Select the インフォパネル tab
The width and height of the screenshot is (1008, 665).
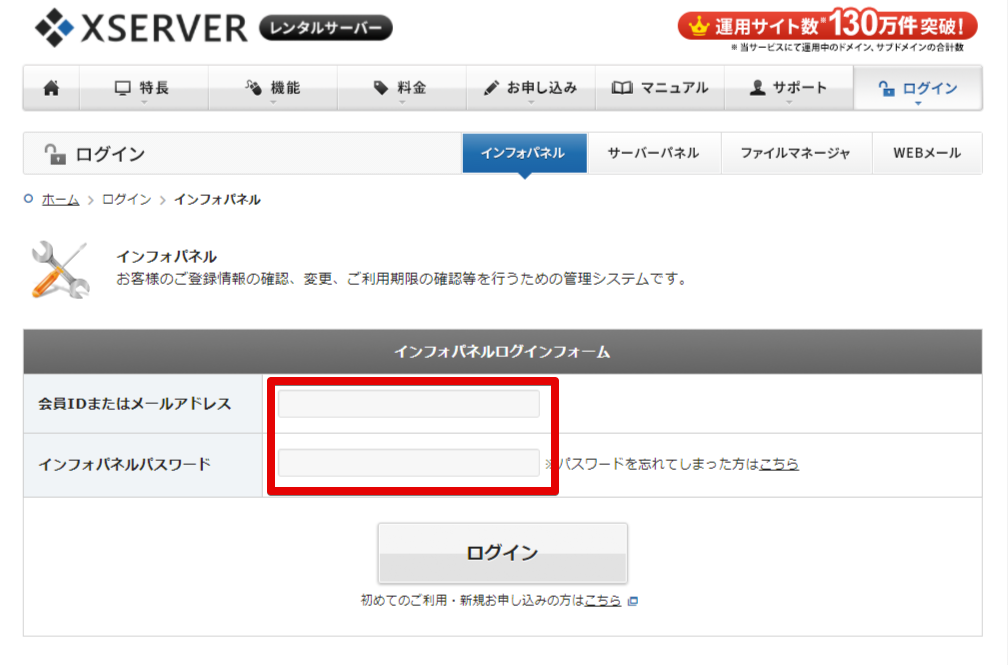(525, 153)
